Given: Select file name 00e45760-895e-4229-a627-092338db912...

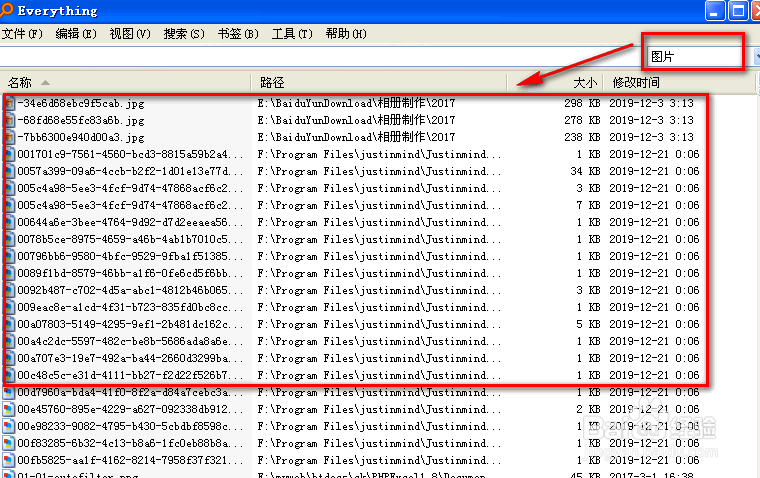Looking at the screenshot, I should 130,410.
